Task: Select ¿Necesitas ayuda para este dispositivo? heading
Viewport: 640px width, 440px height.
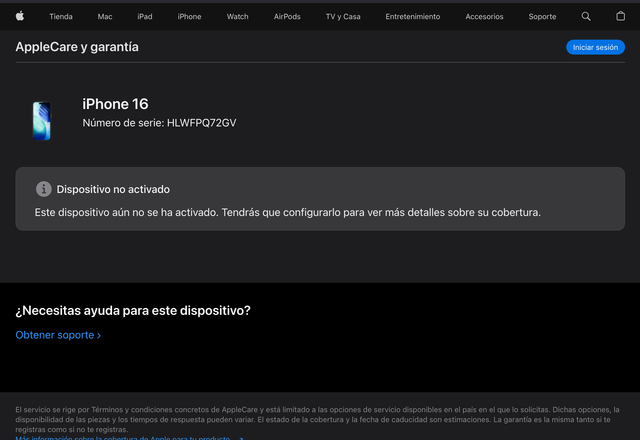Action: tap(133, 311)
